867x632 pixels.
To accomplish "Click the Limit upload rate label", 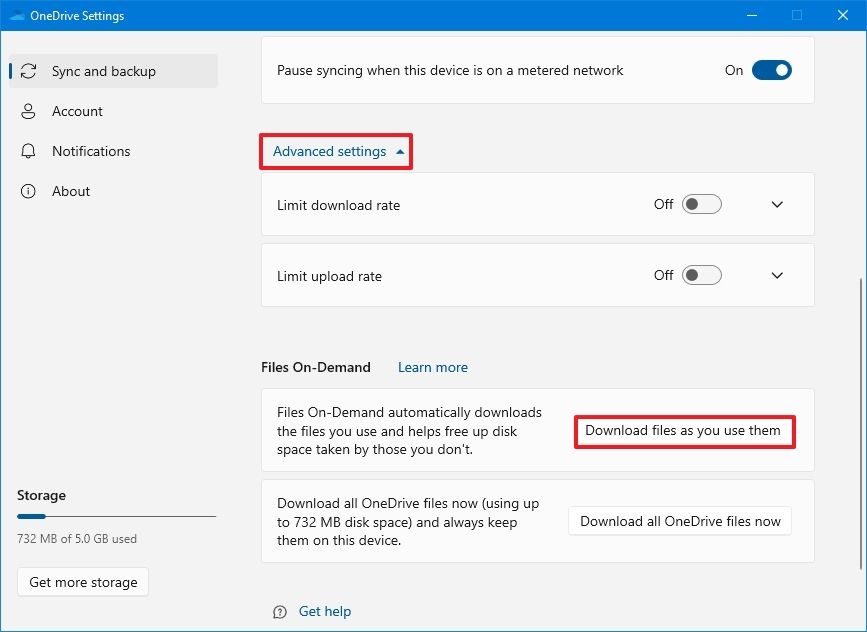I will coord(330,276).
